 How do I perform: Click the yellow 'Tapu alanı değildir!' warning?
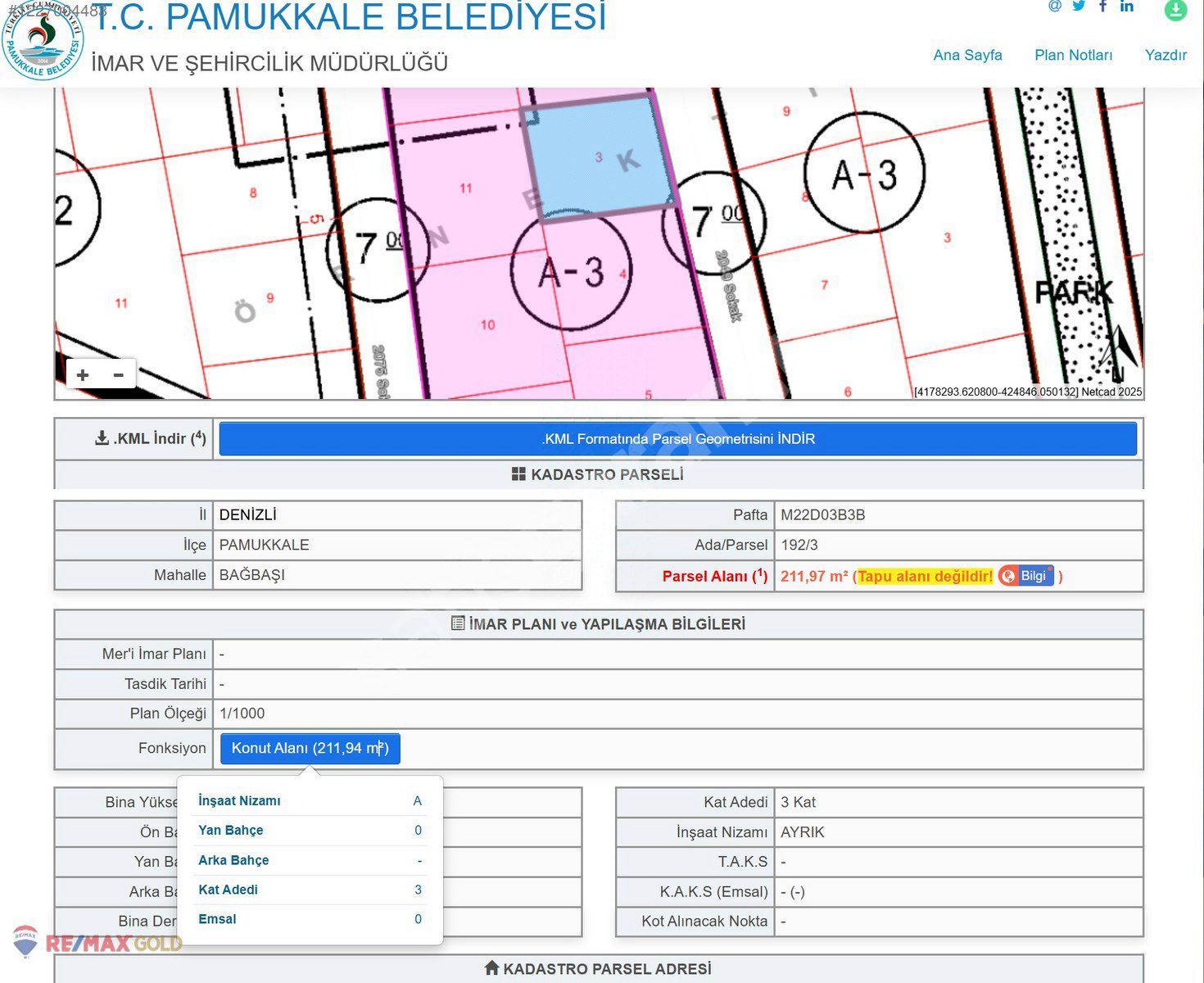925,576
